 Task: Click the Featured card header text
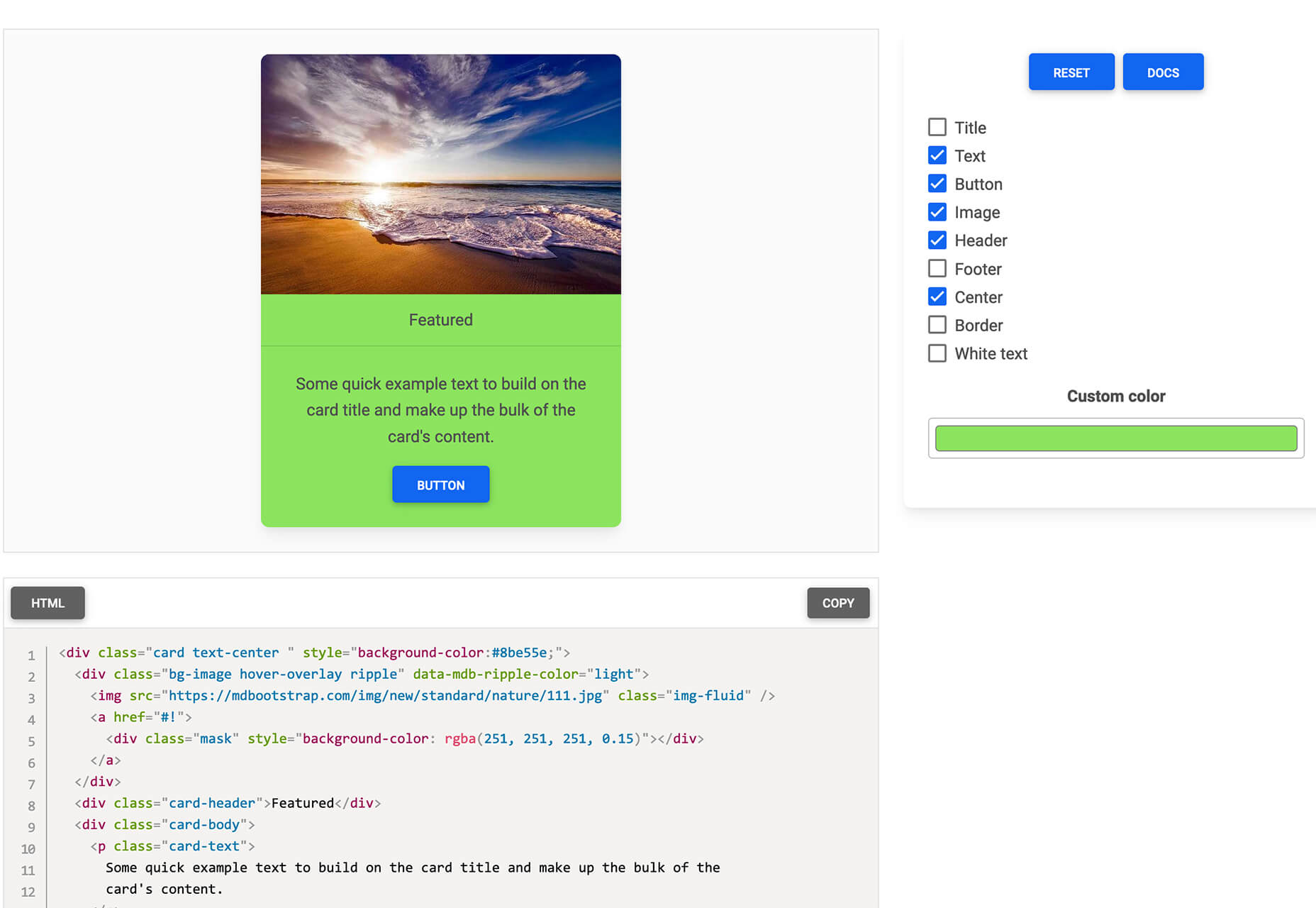coord(440,320)
